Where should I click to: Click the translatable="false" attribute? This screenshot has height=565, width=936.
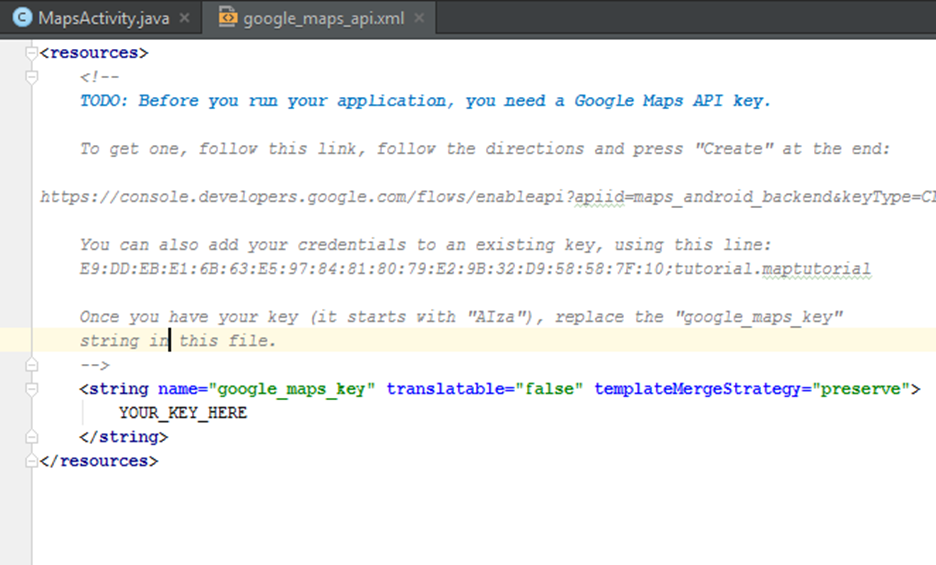pos(484,389)
